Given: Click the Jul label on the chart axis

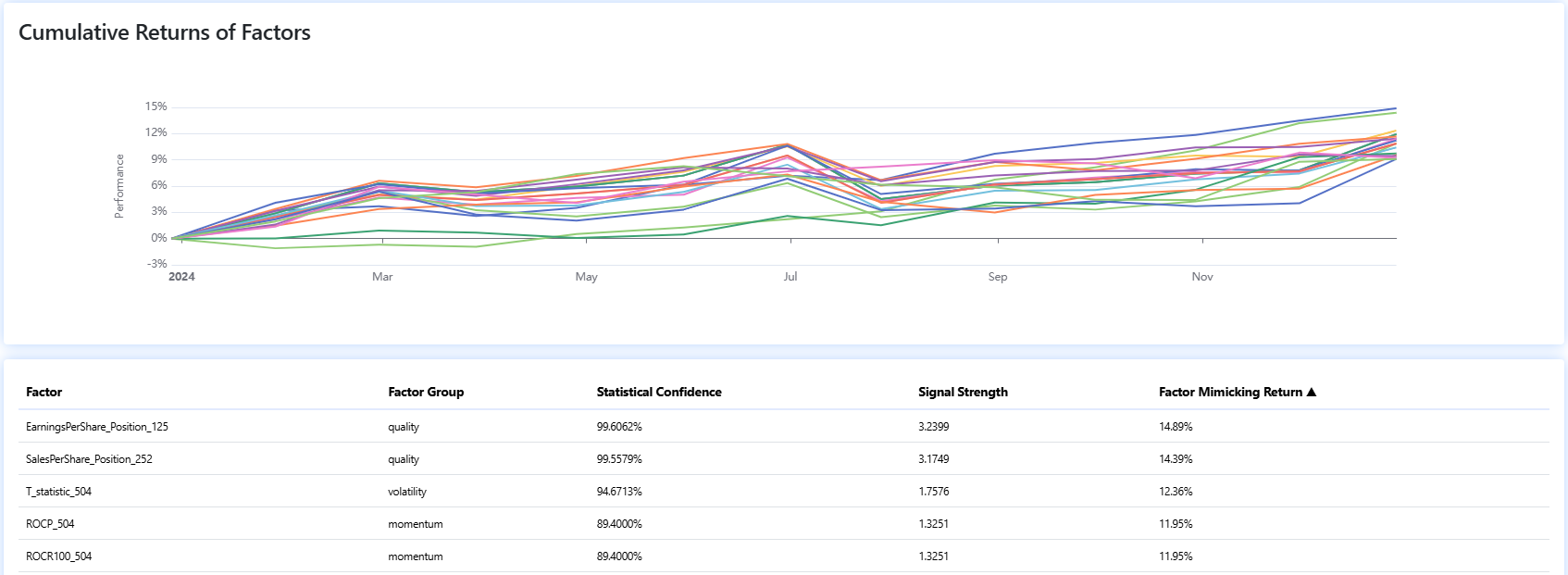Looking at the screenshot, I should coord(790,277).
